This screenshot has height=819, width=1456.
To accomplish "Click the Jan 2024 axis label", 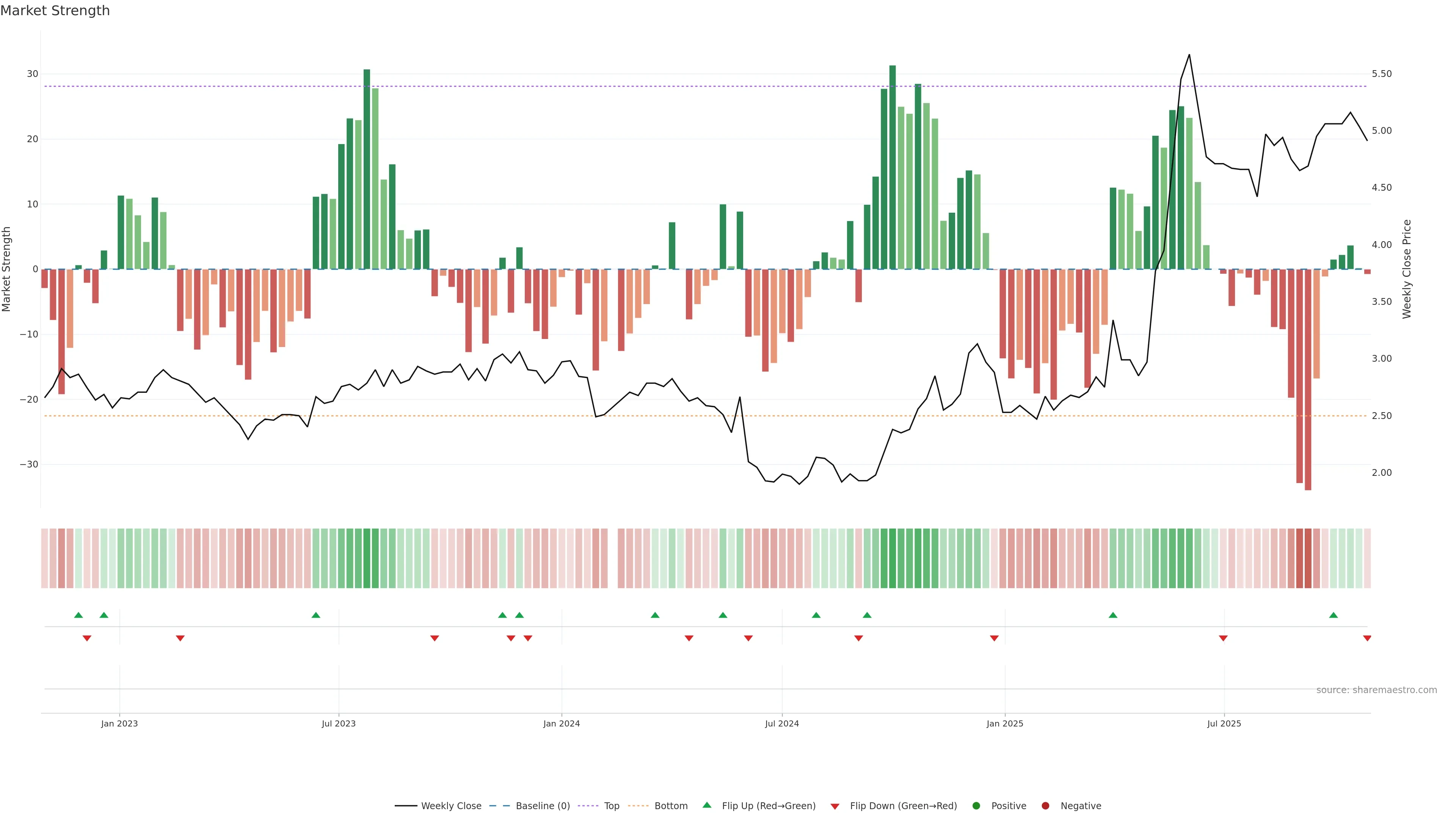I will [561, 723].
